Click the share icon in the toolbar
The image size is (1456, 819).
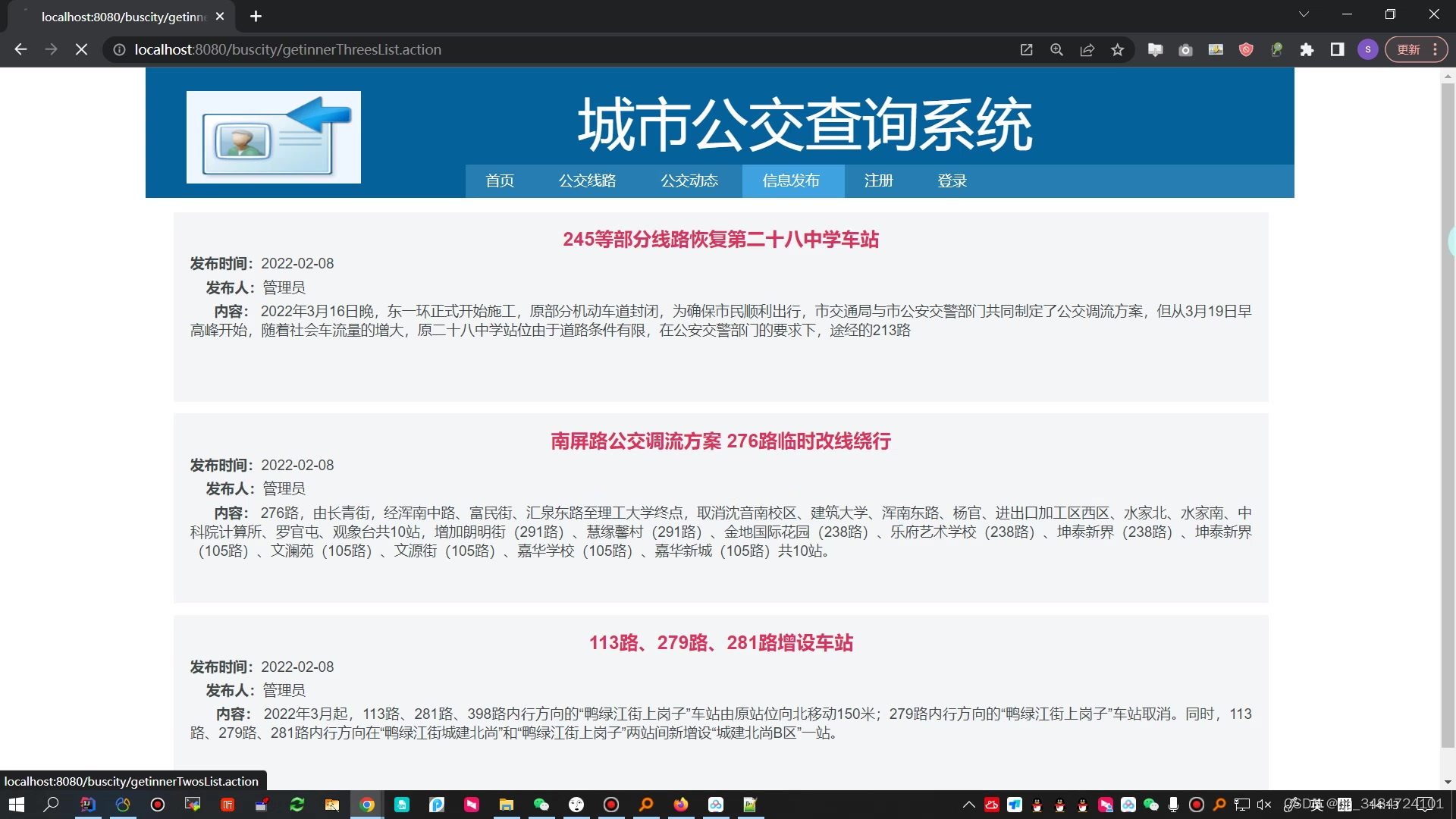(x=1087, y=49)
